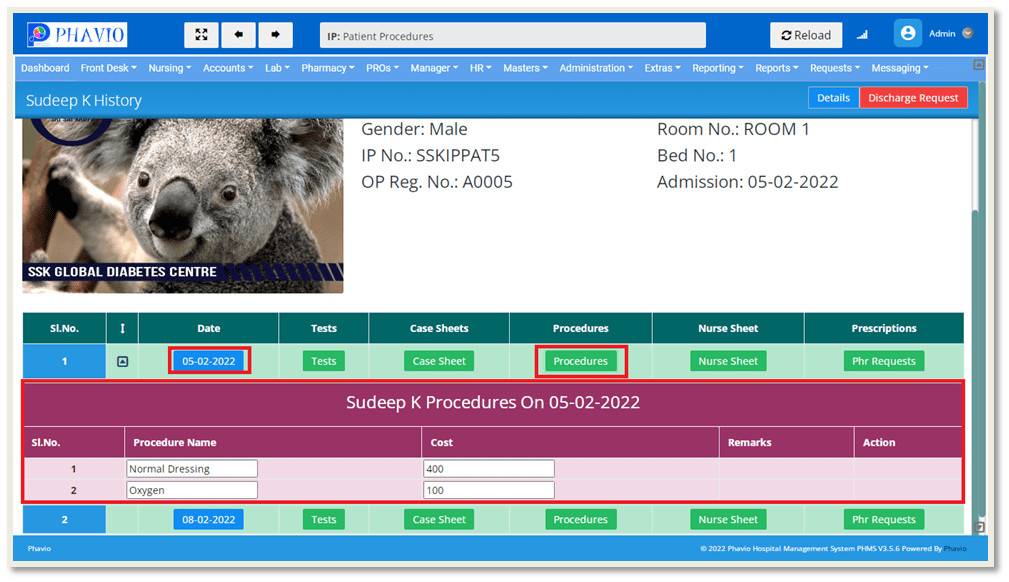Open the Reporting menu
The image size is (1009, 582).
(717, 68)
